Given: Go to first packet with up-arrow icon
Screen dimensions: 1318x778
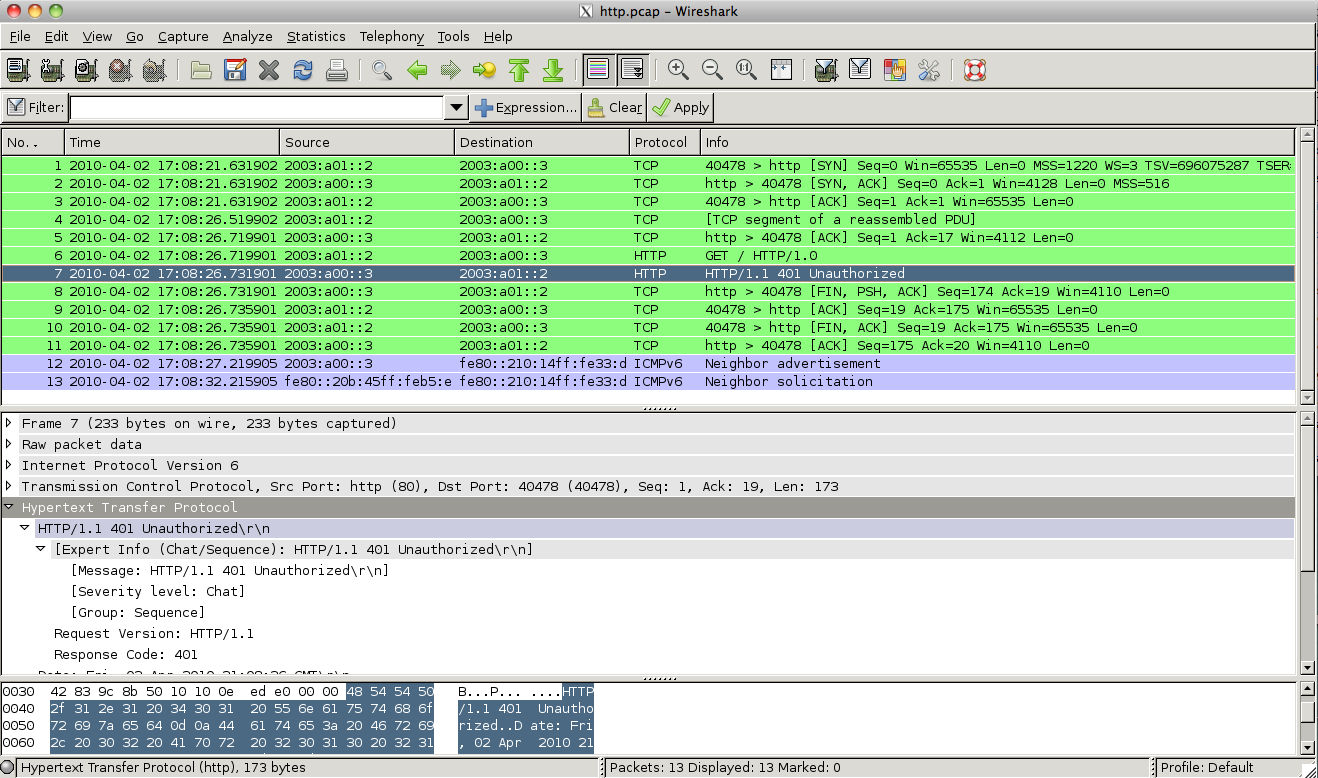Looking at the screenshot, I should click(518, 70).
